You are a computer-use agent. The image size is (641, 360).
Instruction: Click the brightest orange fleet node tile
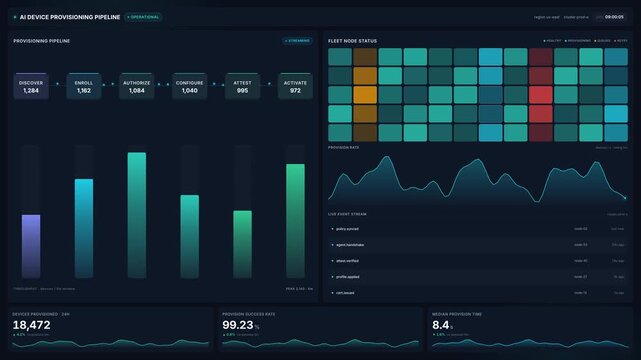coord(365,95)
